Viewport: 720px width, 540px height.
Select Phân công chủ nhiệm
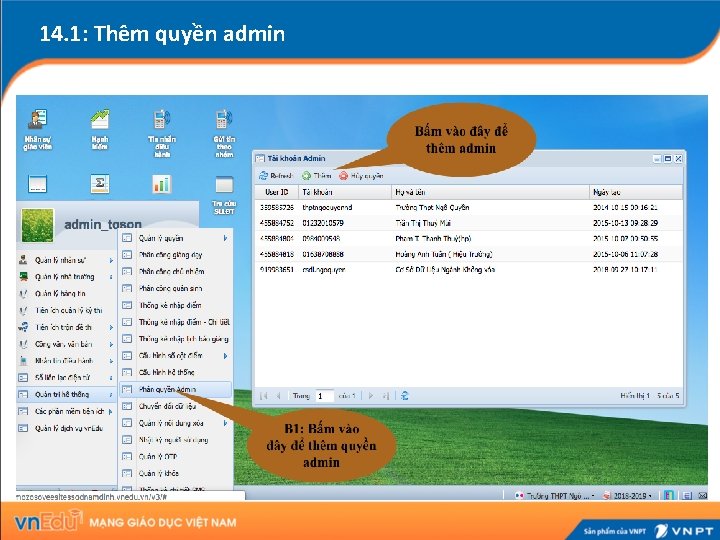[x=175, y=271]
